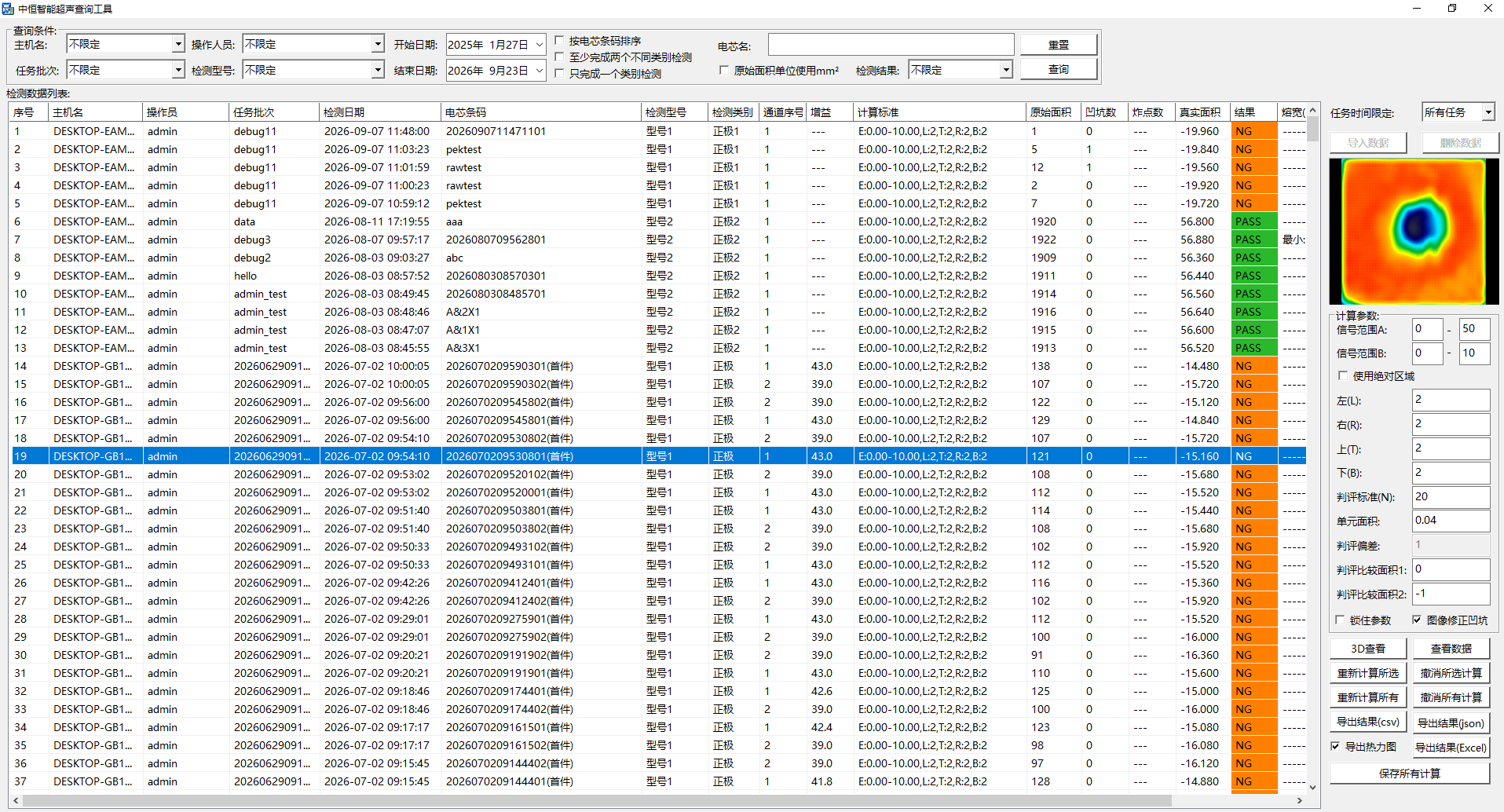Expand the 检测型号 dropdown
1504x812 pixels.
point(378,71)
